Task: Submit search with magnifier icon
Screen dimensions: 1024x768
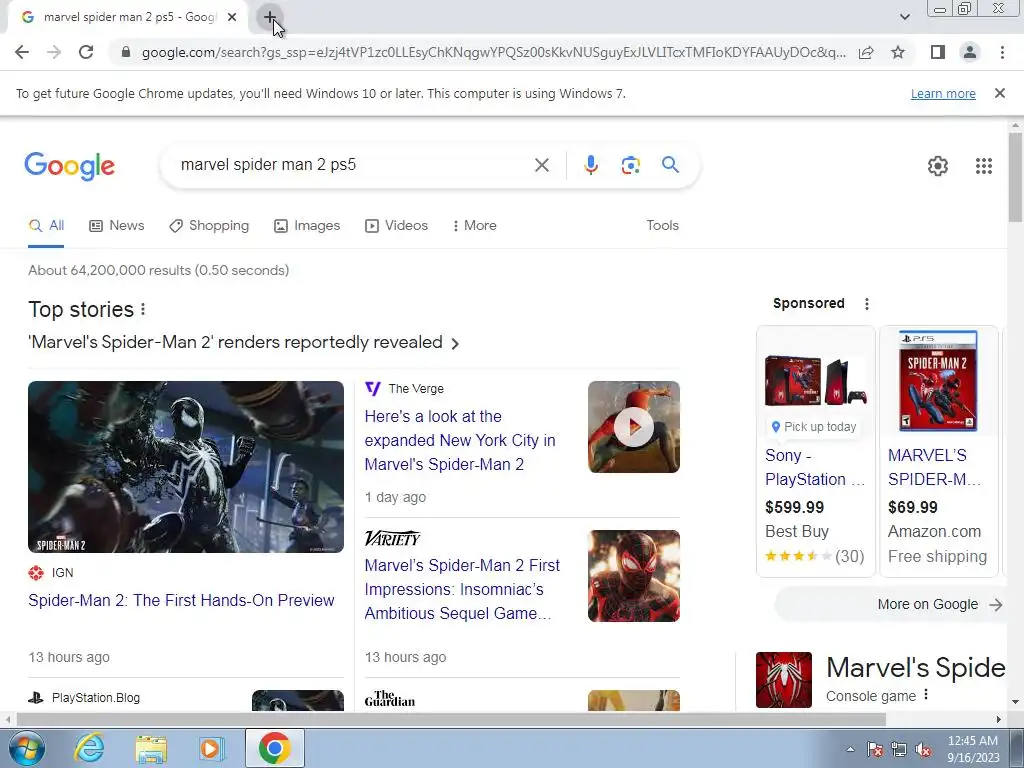Action: [x=670, y=165]
